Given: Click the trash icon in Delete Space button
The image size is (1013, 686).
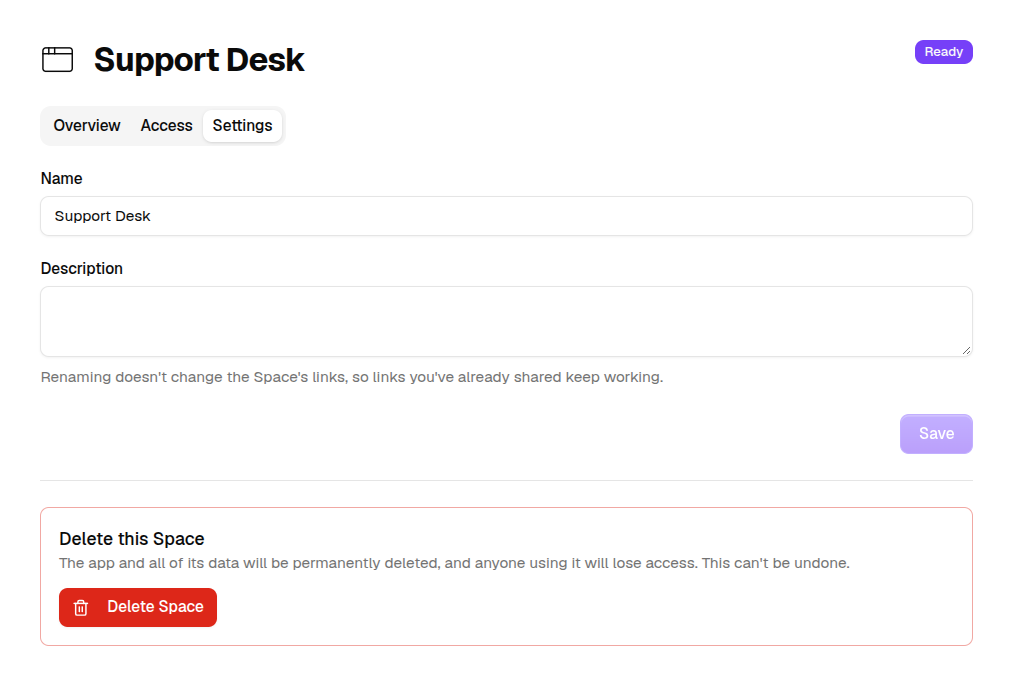Looking at the screenshot, I should click(x=81, y=607).
